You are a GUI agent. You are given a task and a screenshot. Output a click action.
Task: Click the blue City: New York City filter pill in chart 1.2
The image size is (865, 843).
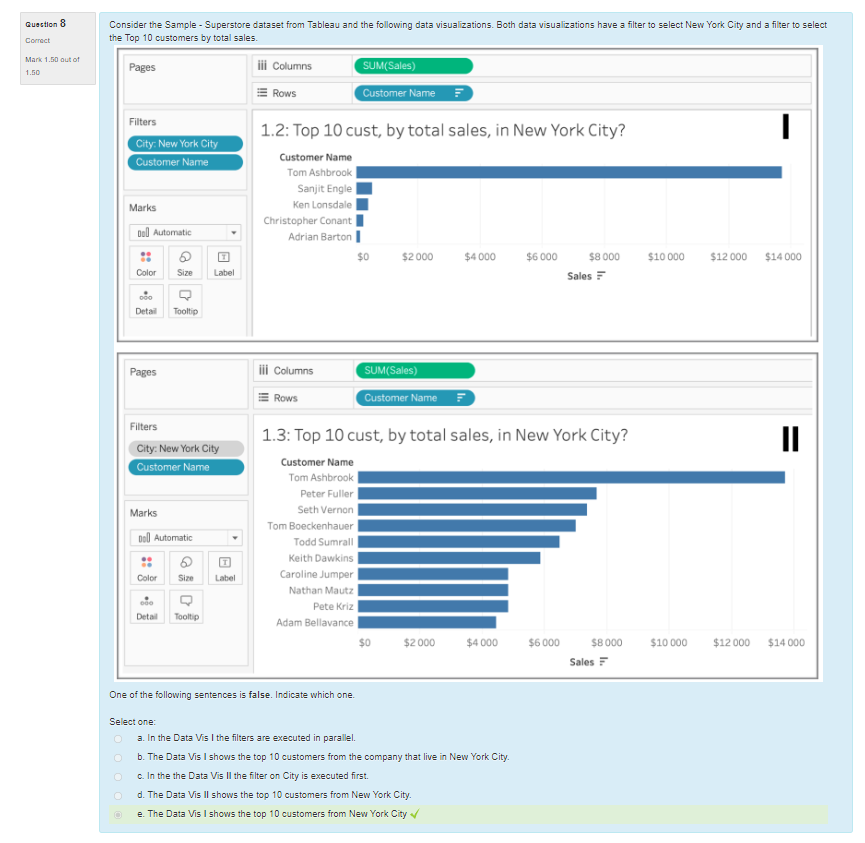tap(186, 144)
